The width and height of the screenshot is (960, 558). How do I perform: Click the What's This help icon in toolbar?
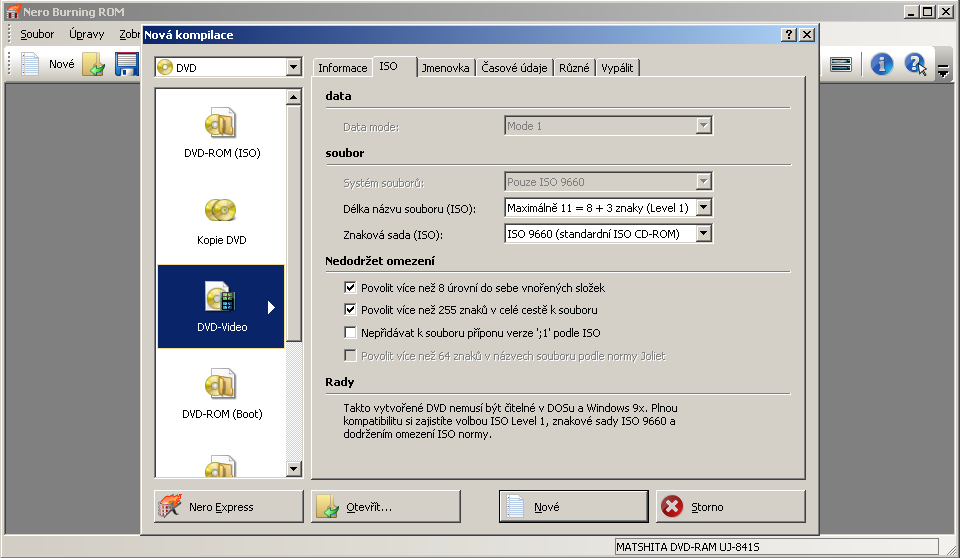coord(915,64)
